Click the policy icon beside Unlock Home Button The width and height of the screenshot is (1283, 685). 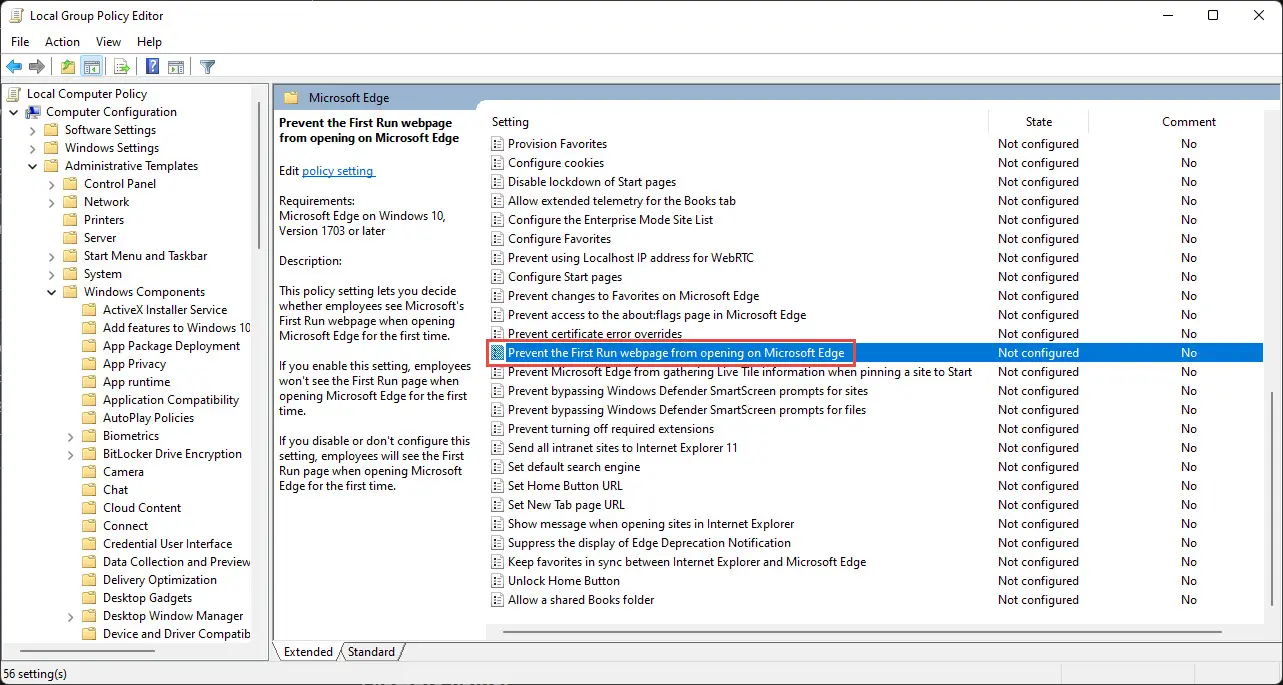pos(497,581)
